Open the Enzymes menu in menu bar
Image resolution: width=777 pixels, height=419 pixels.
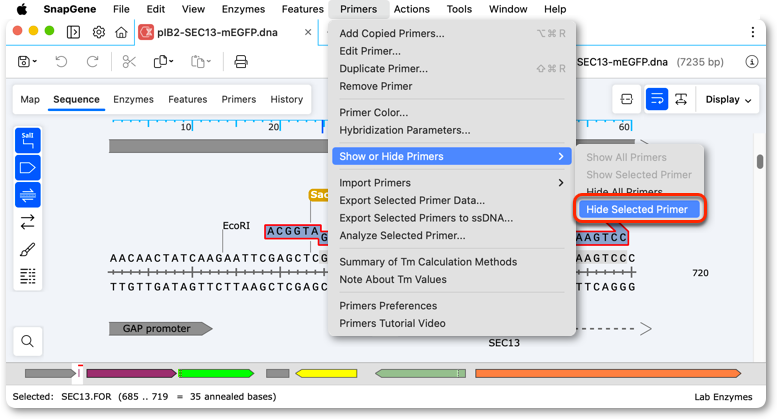[243, 9]
